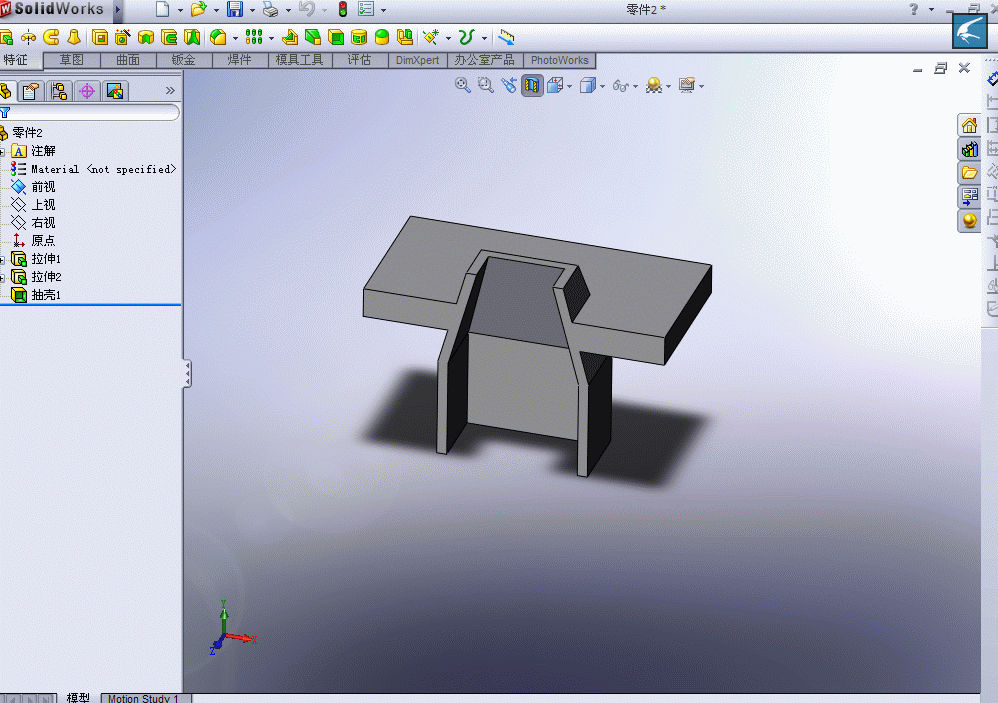The image size is (998, 703).
Task: Open the ConfigurationManager panel tab
Action: [x=59, y=91]
